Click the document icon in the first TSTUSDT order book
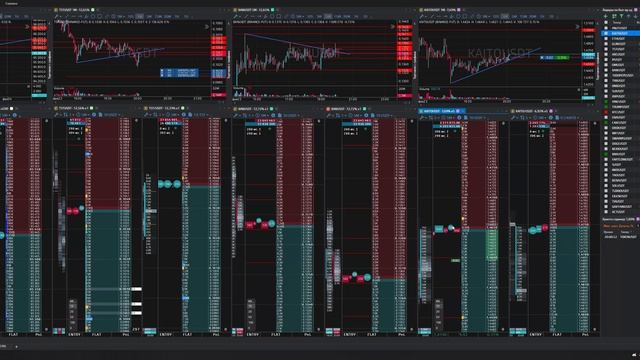The width and height of the screenshot is (640, 360). tap(101, 115)
